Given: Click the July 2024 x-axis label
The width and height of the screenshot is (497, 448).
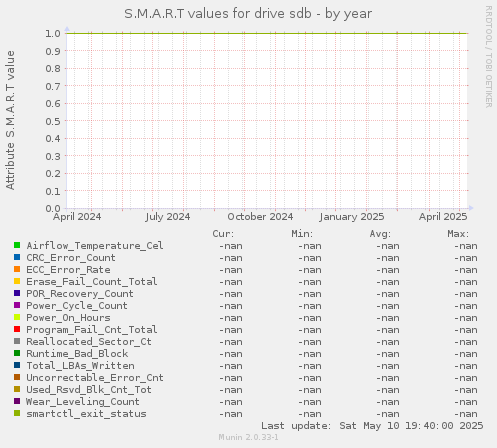Looking at the screenshot, I should pyautogui.click(x=168, y=217).
